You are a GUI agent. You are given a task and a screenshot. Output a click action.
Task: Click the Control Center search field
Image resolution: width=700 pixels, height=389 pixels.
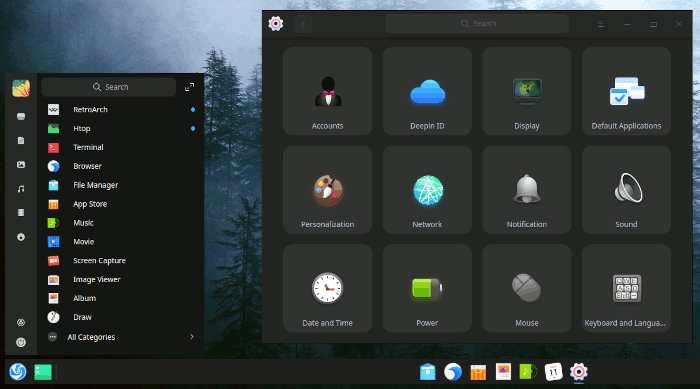click(x=477, y=24)
